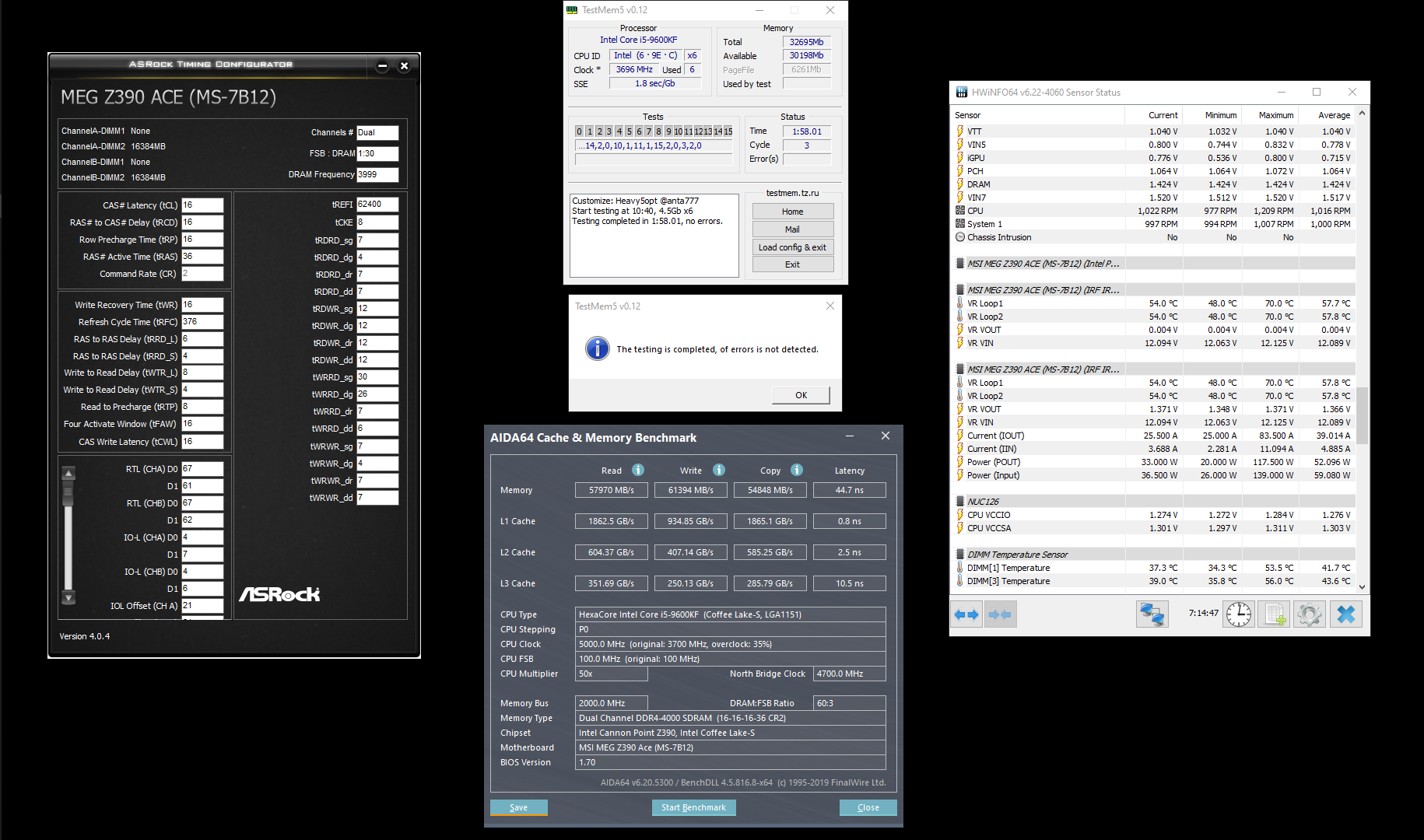The image size is (1424, 840).
Task: Click Load config & exit button
Action: click(793, 247)
